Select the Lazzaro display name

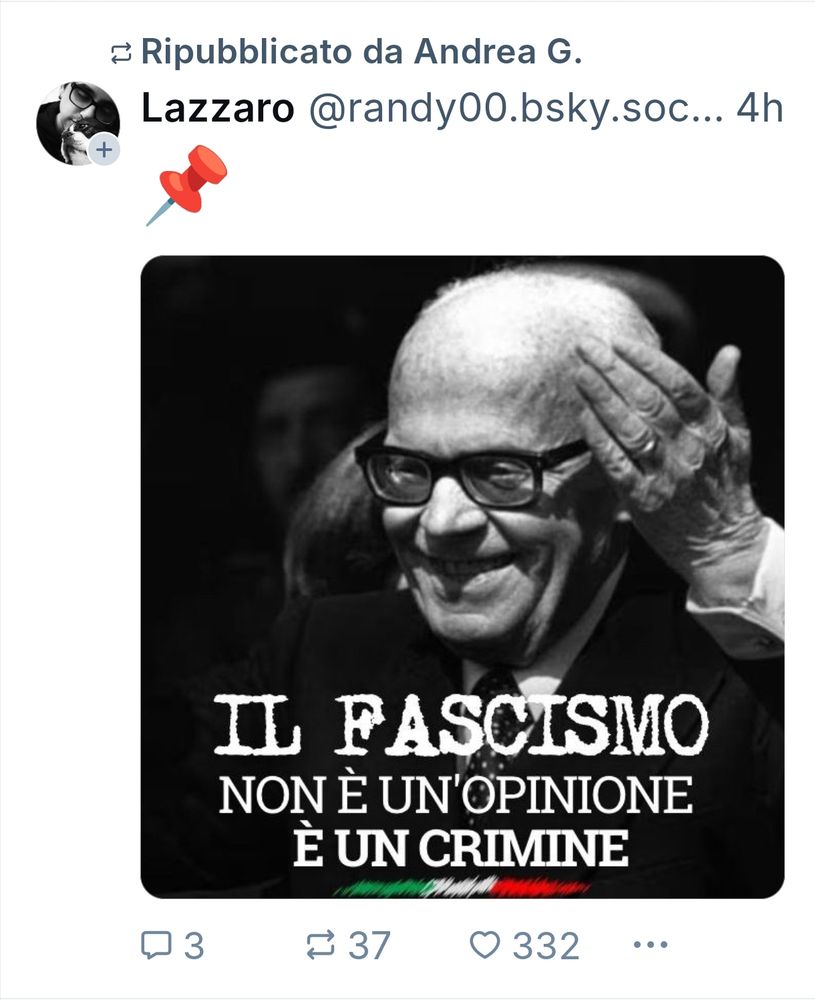(x=217, y=108)
